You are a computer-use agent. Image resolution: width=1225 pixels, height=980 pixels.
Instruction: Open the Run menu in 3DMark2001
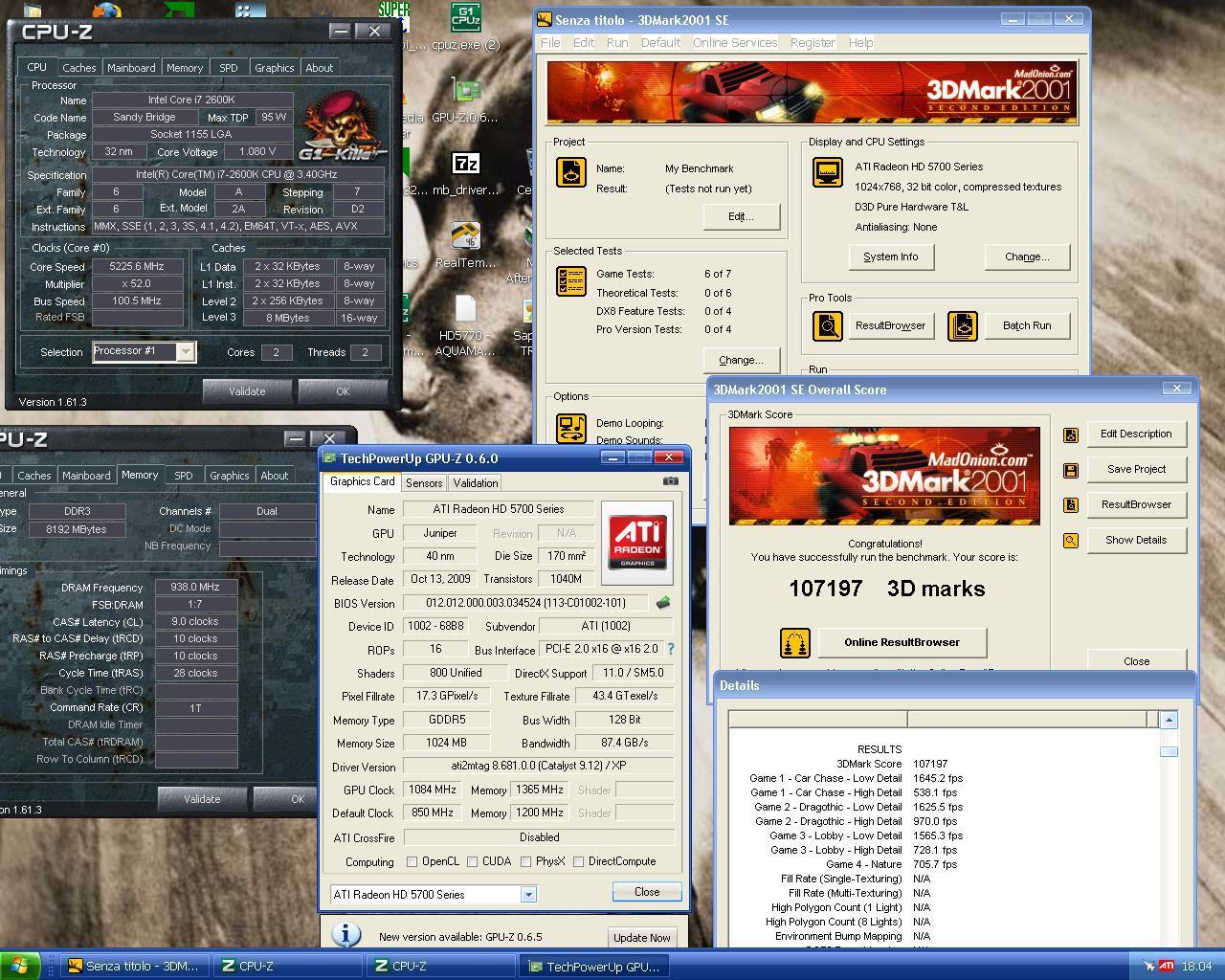coord(617,42)
